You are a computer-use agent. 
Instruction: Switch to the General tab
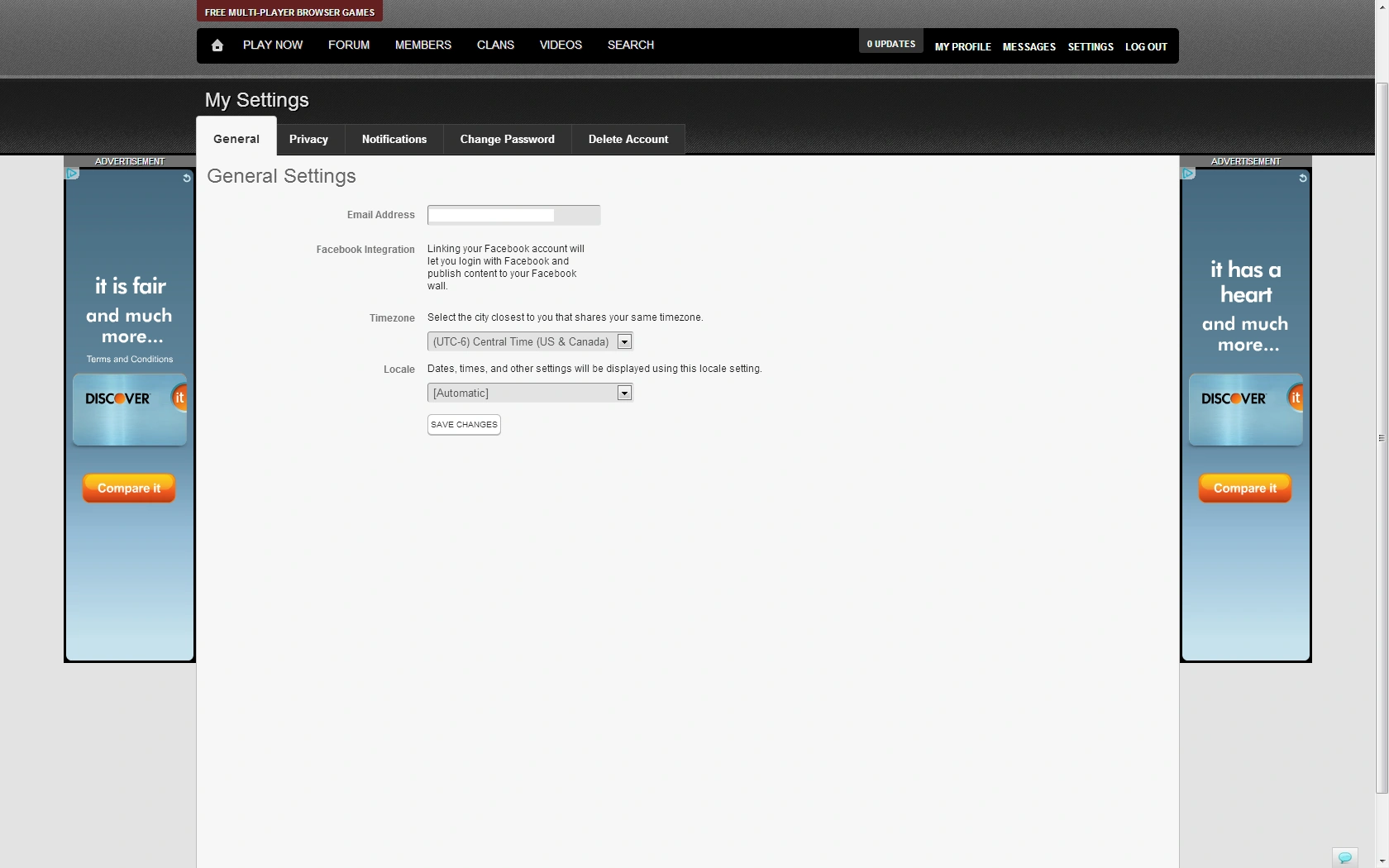tap(236, 139)
